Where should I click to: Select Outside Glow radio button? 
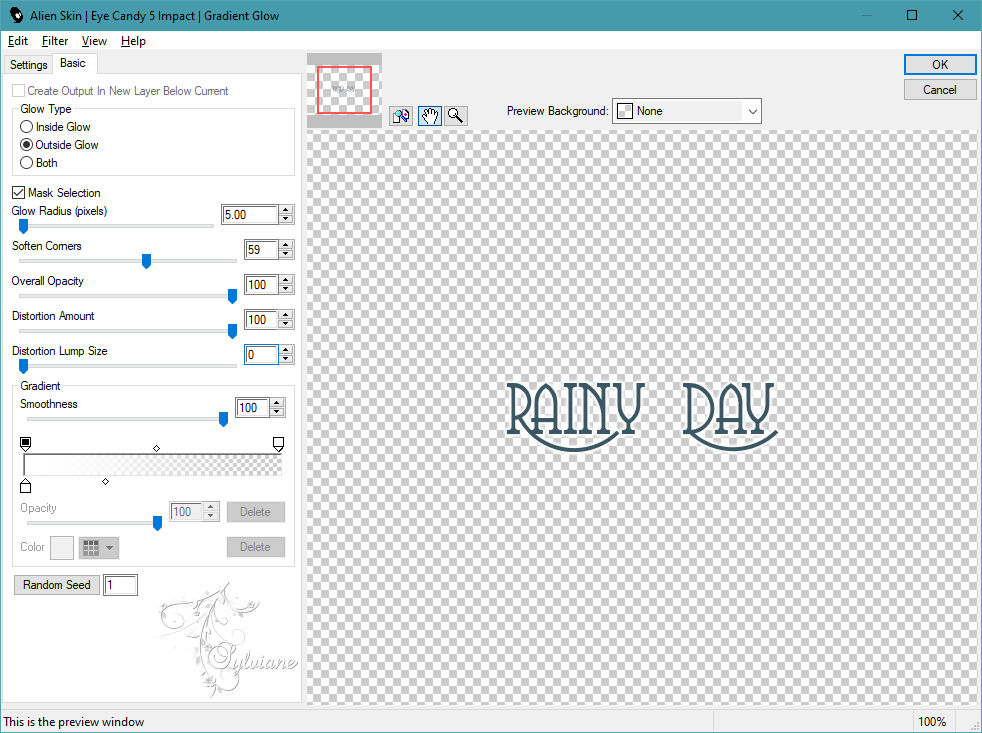click(x=26, y=145)
